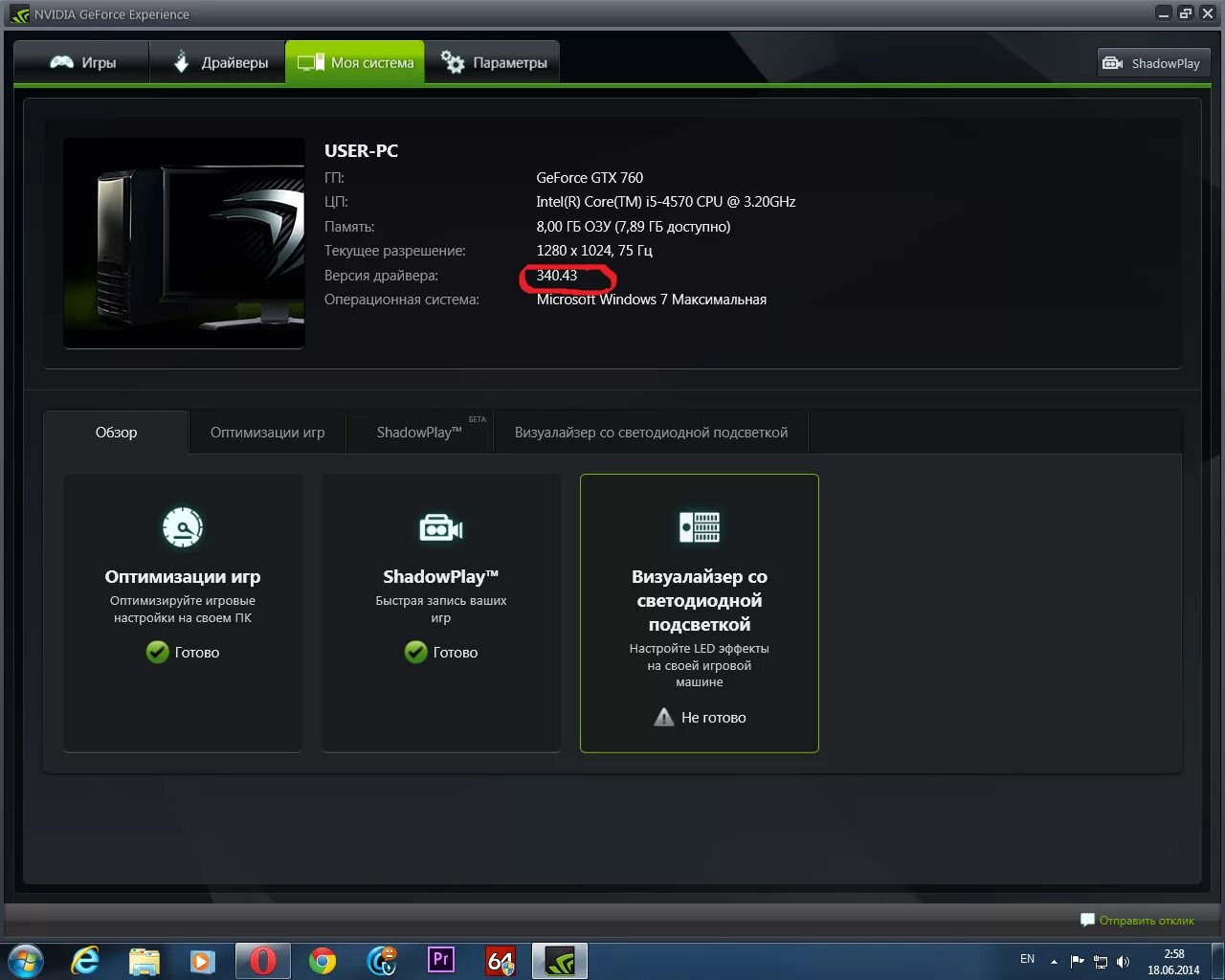Click green checkmark beside Готово under Оптимизации игр
1225x980 pixels.
coord(157,652)
